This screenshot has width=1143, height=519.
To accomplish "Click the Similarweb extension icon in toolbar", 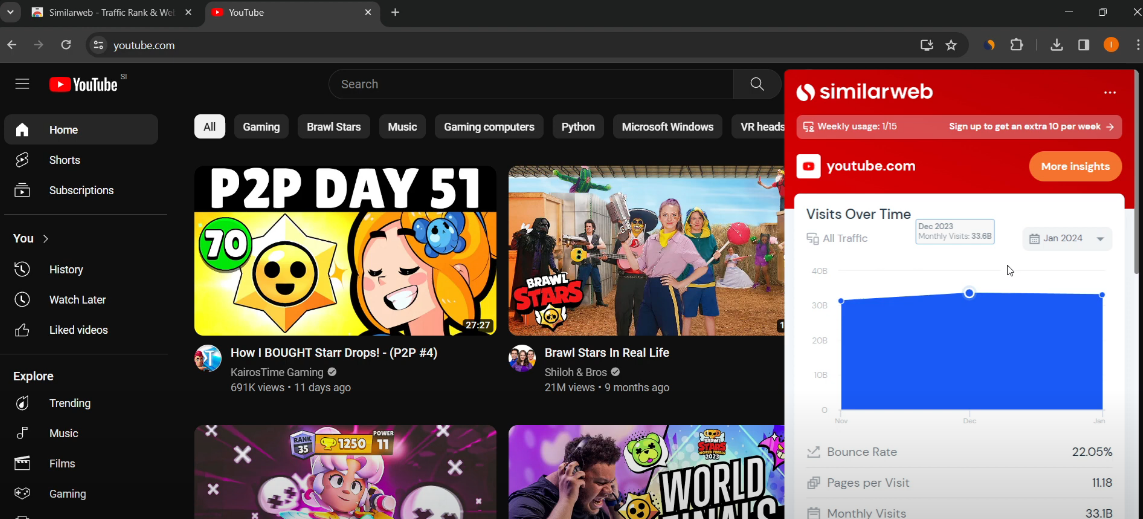I will point(989,45).
